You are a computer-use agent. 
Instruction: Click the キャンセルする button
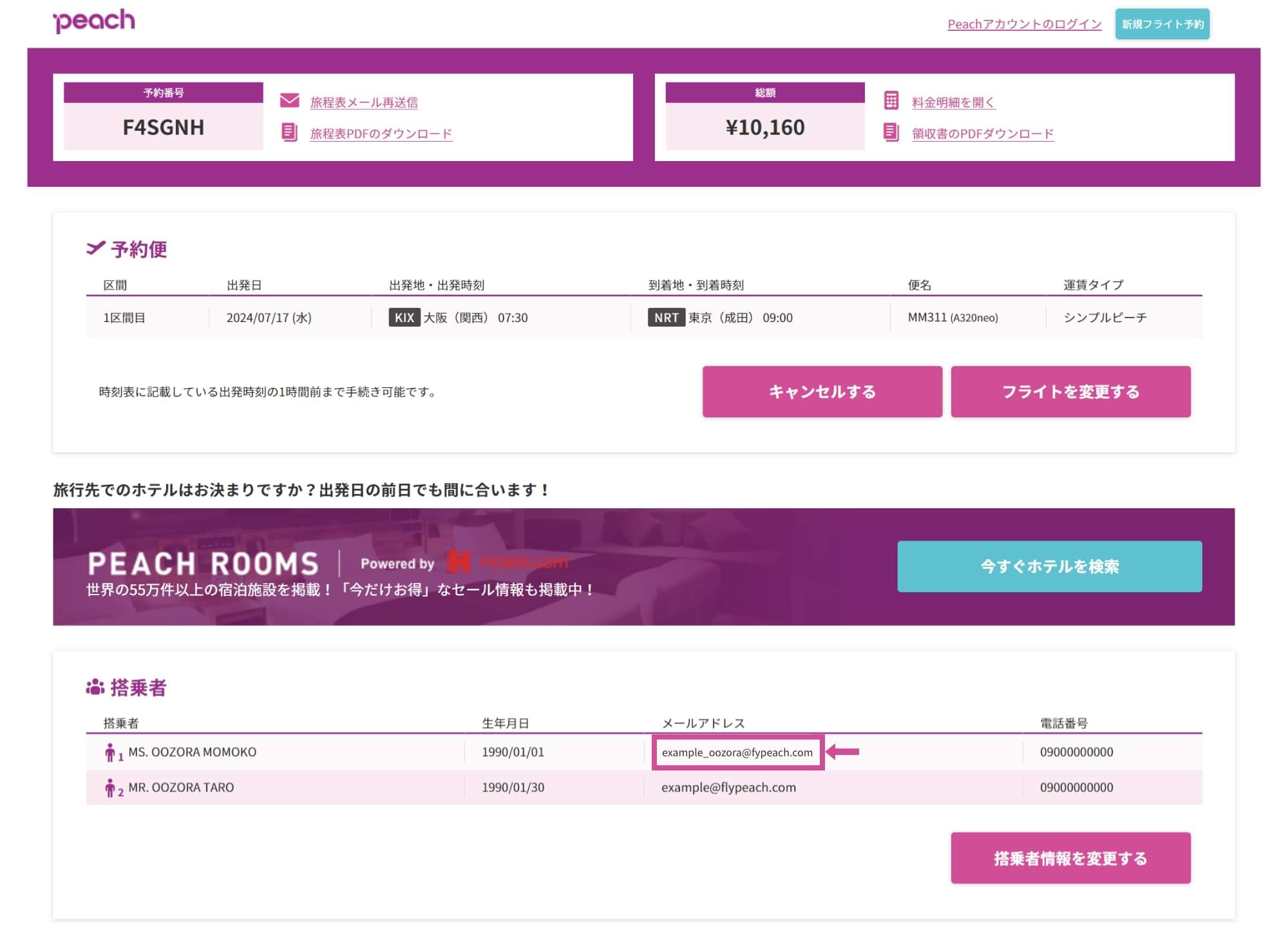click(x=822, y=392)
